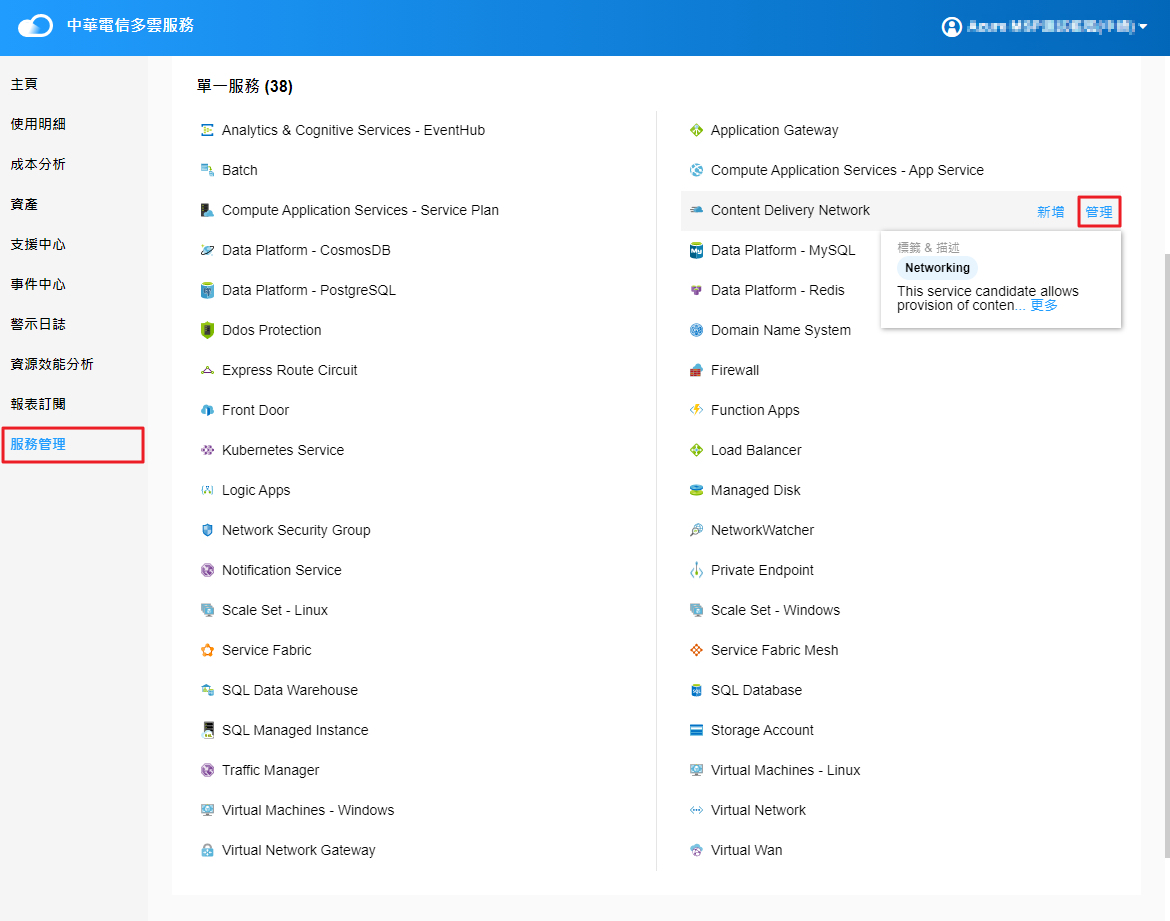
Task: Click the Private Endpoint icon
Action: (x=696, y=570)
